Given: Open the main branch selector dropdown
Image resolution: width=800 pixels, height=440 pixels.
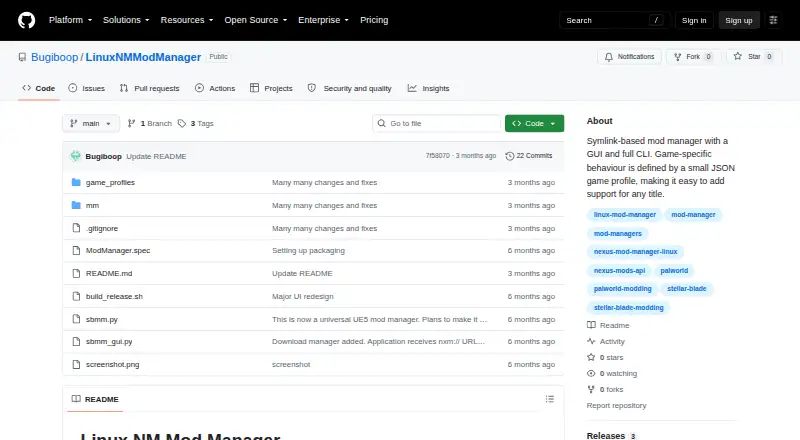Looking at the screenshot, I should 91,124.
